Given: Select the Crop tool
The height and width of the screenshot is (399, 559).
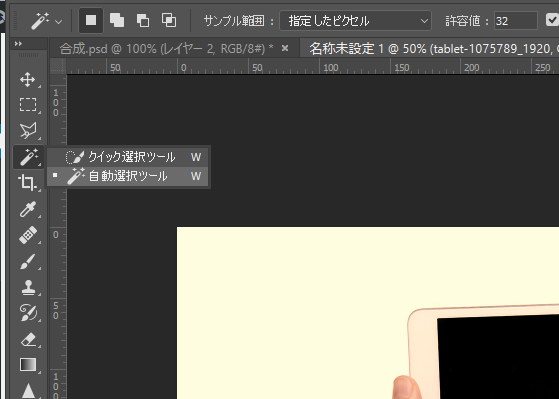Looking at the screenshot, I should click(x=27, y=183).
